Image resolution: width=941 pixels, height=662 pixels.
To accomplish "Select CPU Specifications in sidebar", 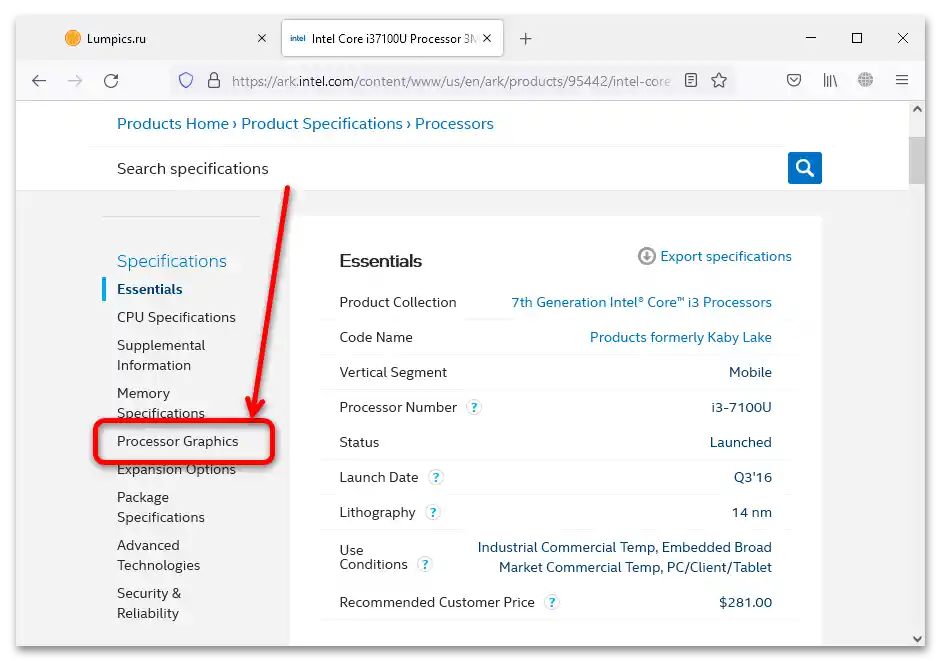I will pyautogui.click(x=176, y=317).
